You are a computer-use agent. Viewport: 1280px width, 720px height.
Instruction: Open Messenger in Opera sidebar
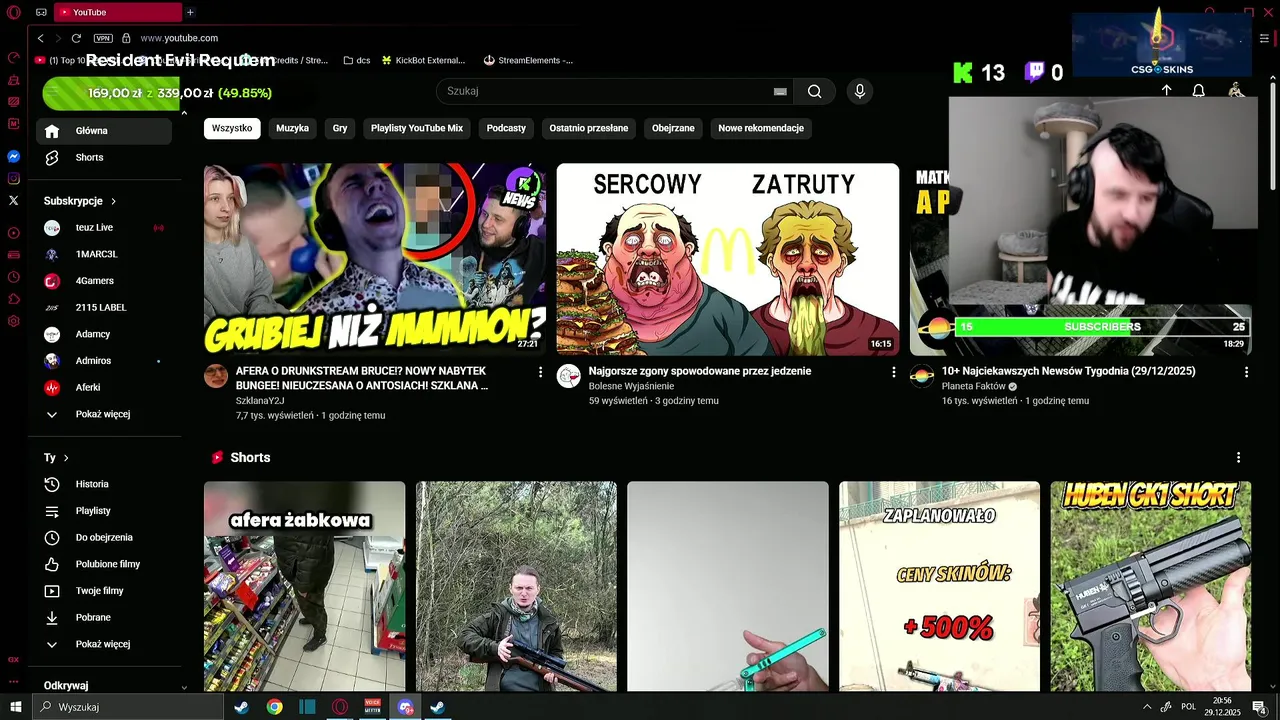coord(14,157)
